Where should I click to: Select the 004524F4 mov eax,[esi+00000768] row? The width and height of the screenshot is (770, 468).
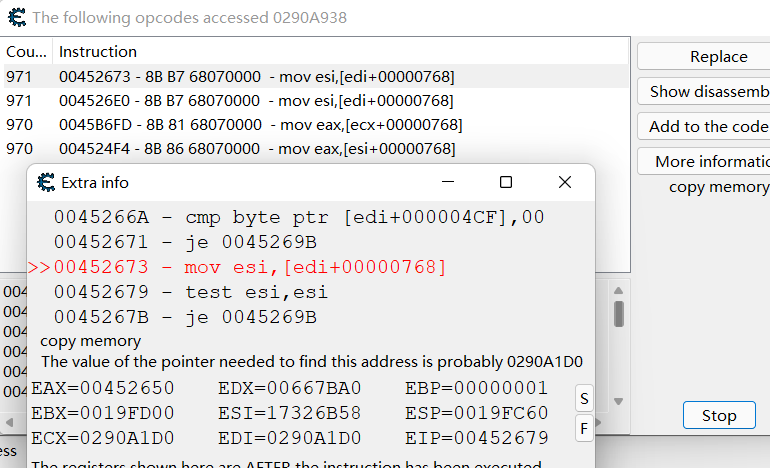coord(256,149)
